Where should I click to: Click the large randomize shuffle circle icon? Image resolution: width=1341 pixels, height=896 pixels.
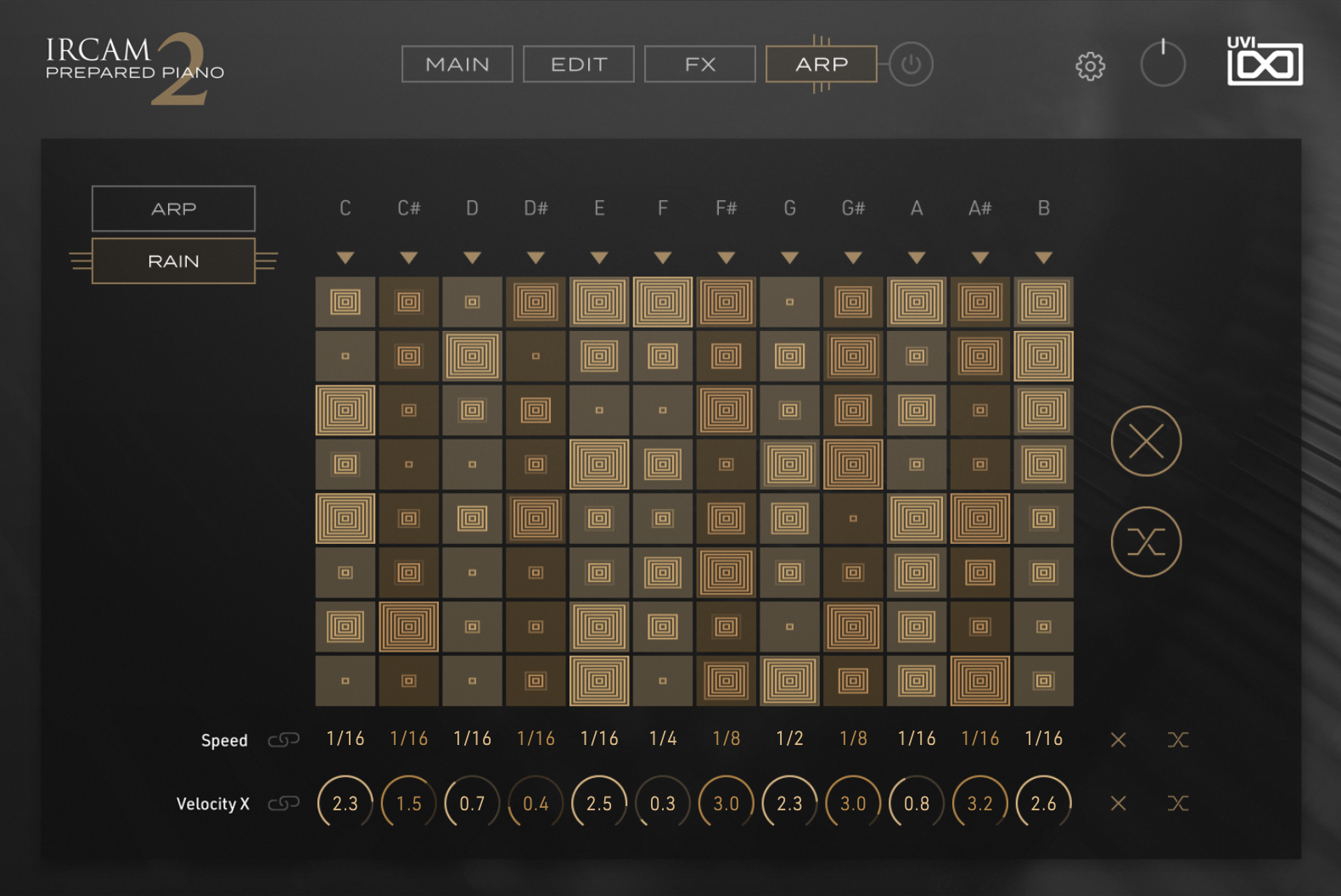(1146, 541)
